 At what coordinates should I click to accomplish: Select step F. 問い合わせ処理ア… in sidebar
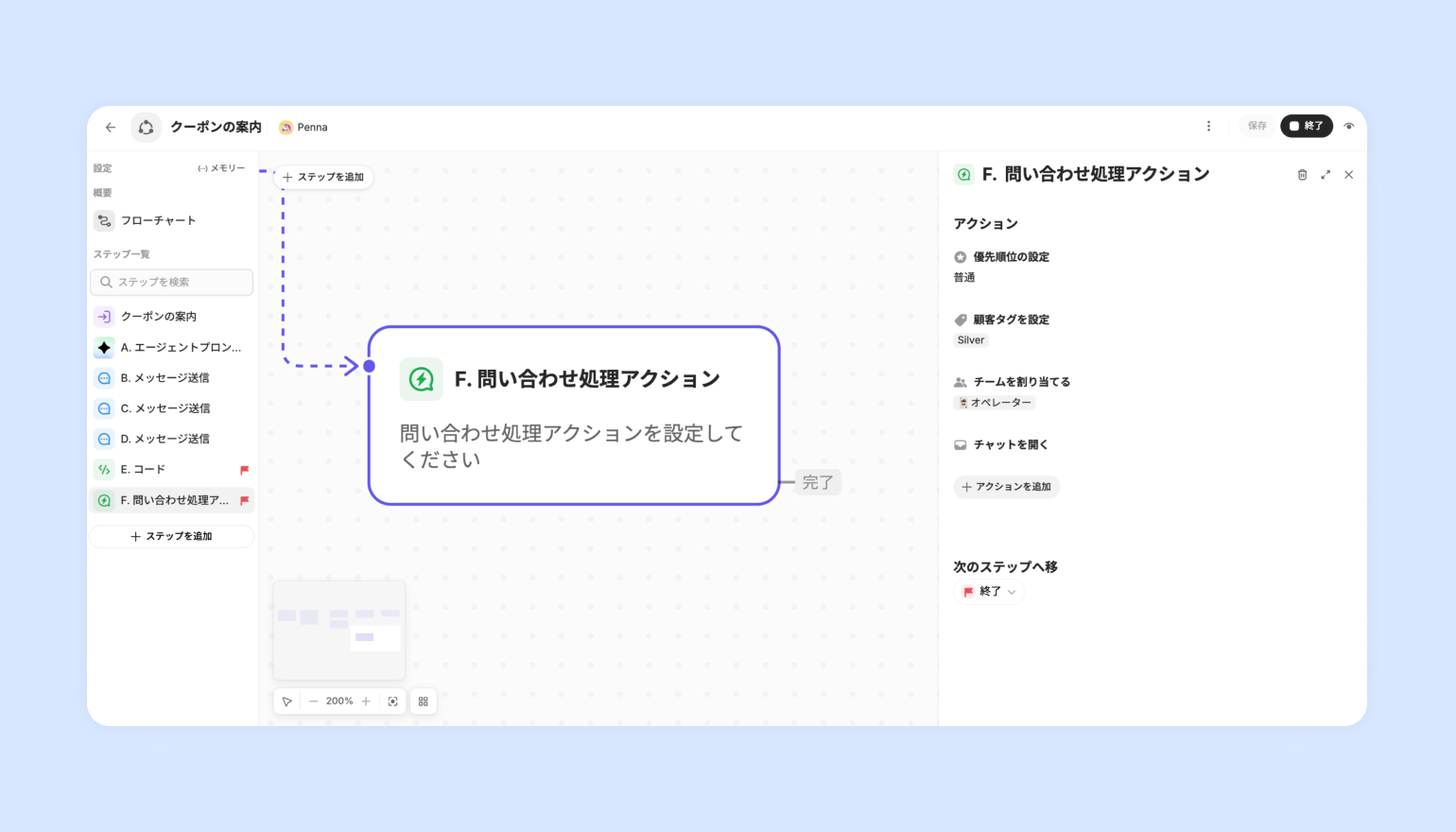click(x=172, y=500)
